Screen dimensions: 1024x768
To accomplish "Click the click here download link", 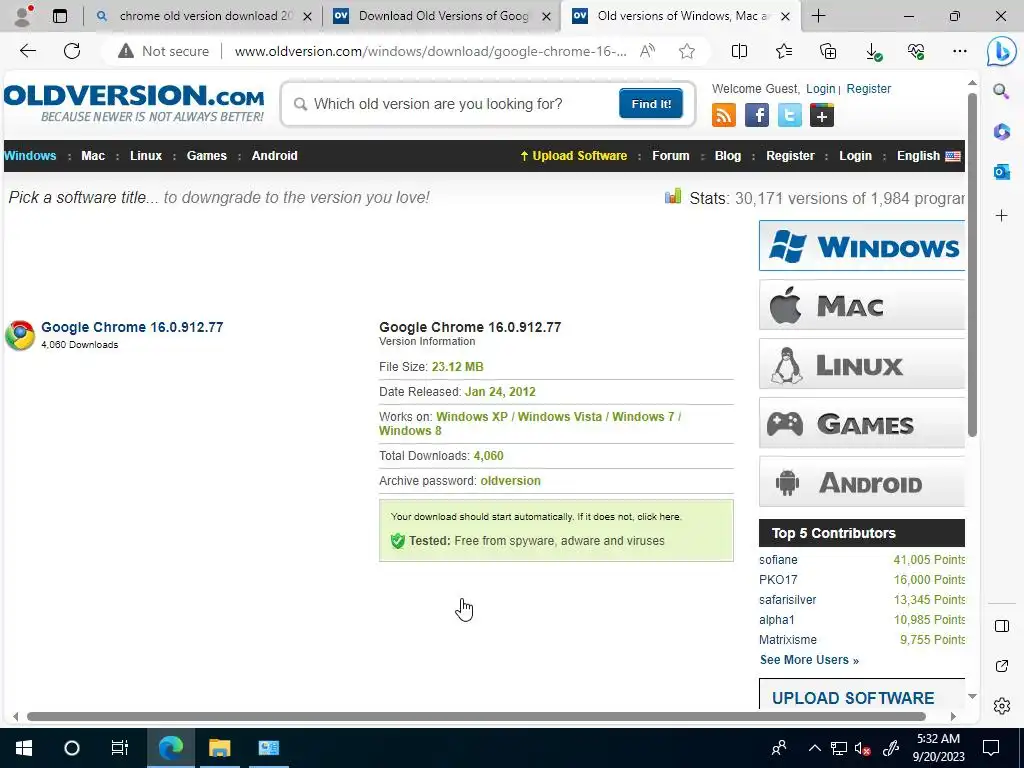I will click(658, 517).
